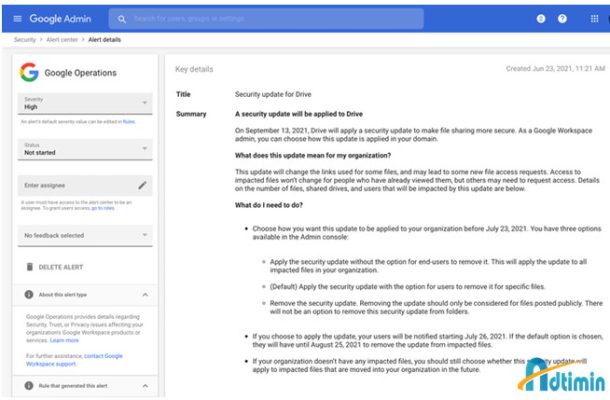Viewport: 610px width, 400px height.
Task: Click DELETE ALERT button
Action: pos(61,267)
